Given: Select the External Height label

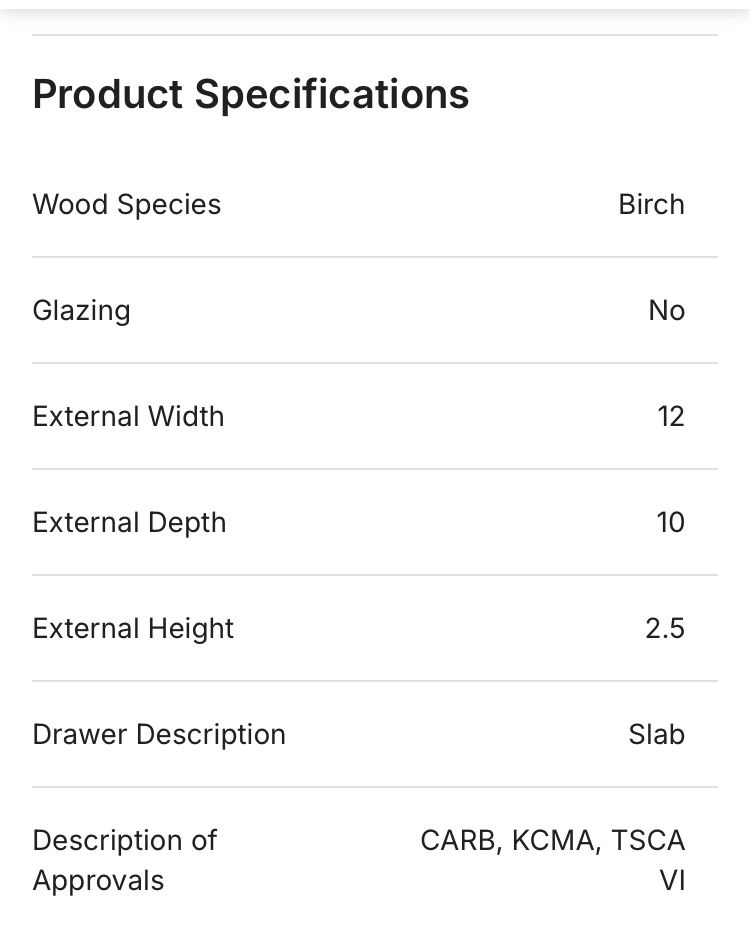Looking at the screenshot, I should point(133,629).
